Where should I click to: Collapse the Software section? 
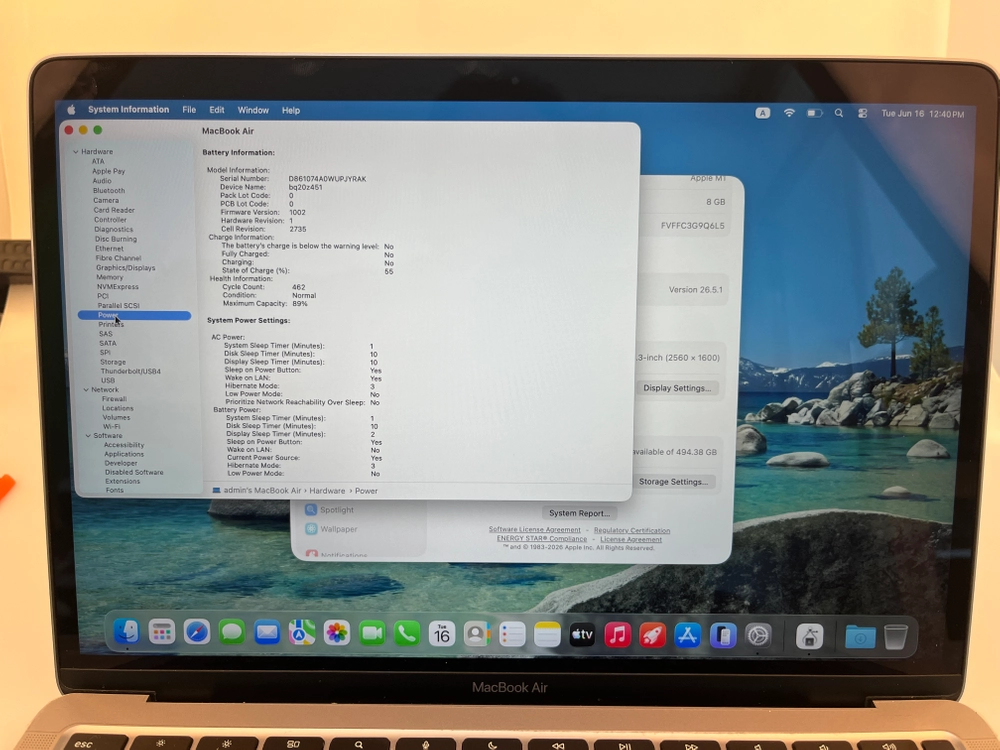pyautogui.click(x=88, y=436)
